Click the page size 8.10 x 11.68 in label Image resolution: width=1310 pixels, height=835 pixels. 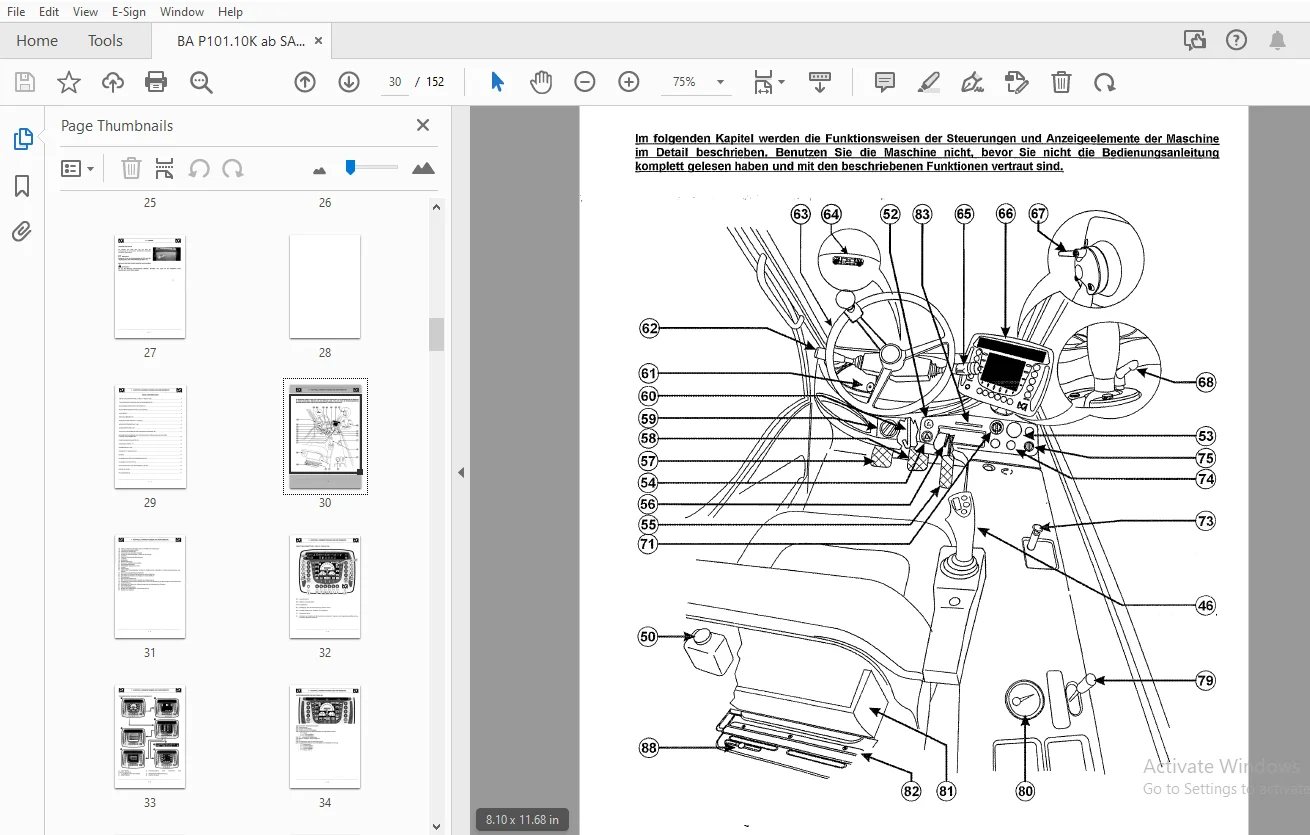click(x=521, y=819)
